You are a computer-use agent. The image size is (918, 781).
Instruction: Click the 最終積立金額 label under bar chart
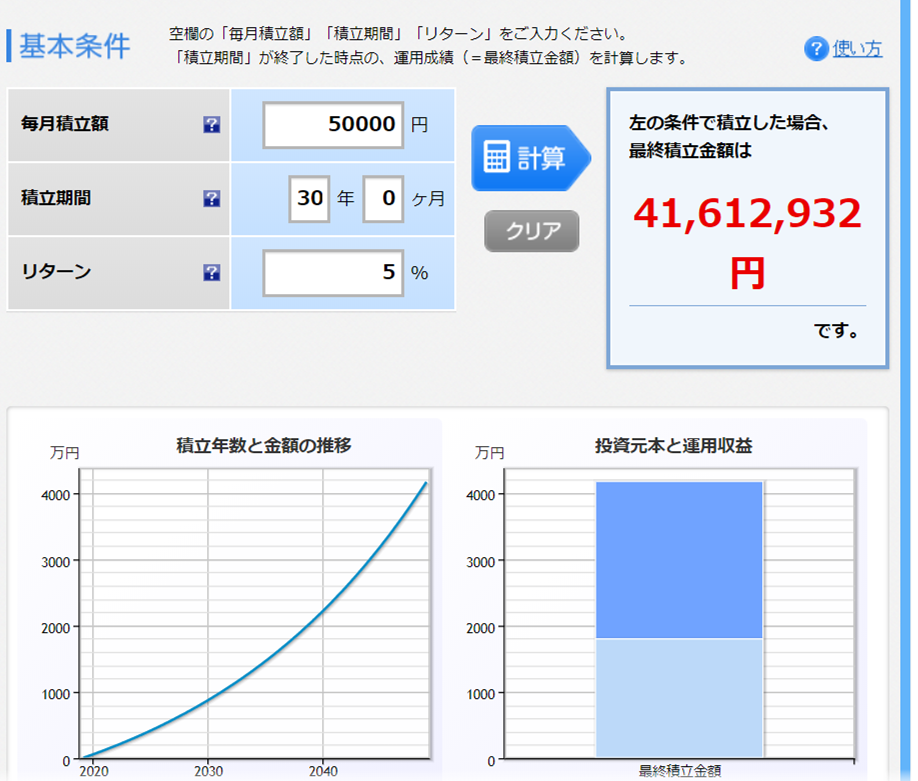[x=680, y=771]
